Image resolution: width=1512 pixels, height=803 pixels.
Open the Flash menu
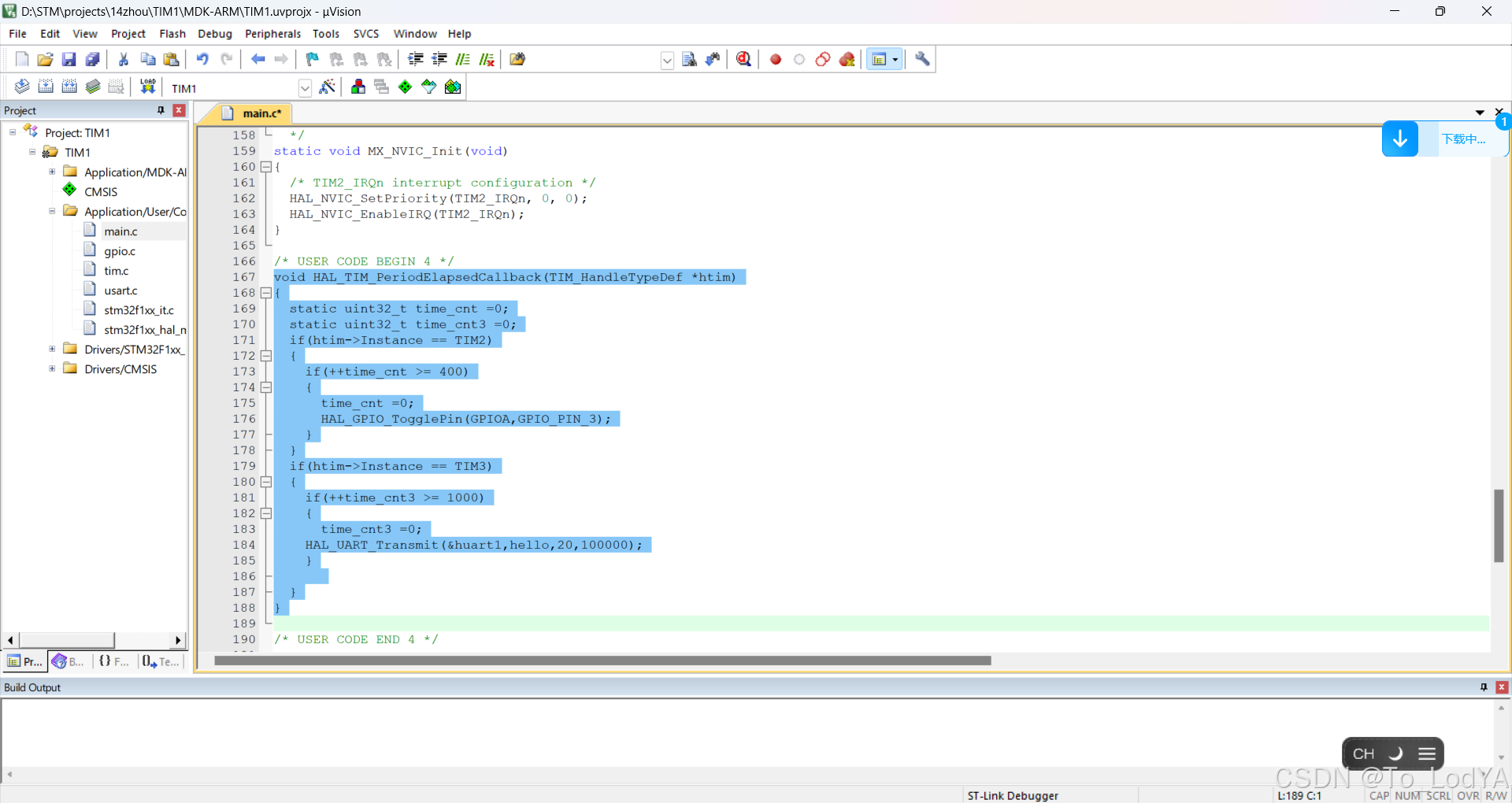[172, 34]
